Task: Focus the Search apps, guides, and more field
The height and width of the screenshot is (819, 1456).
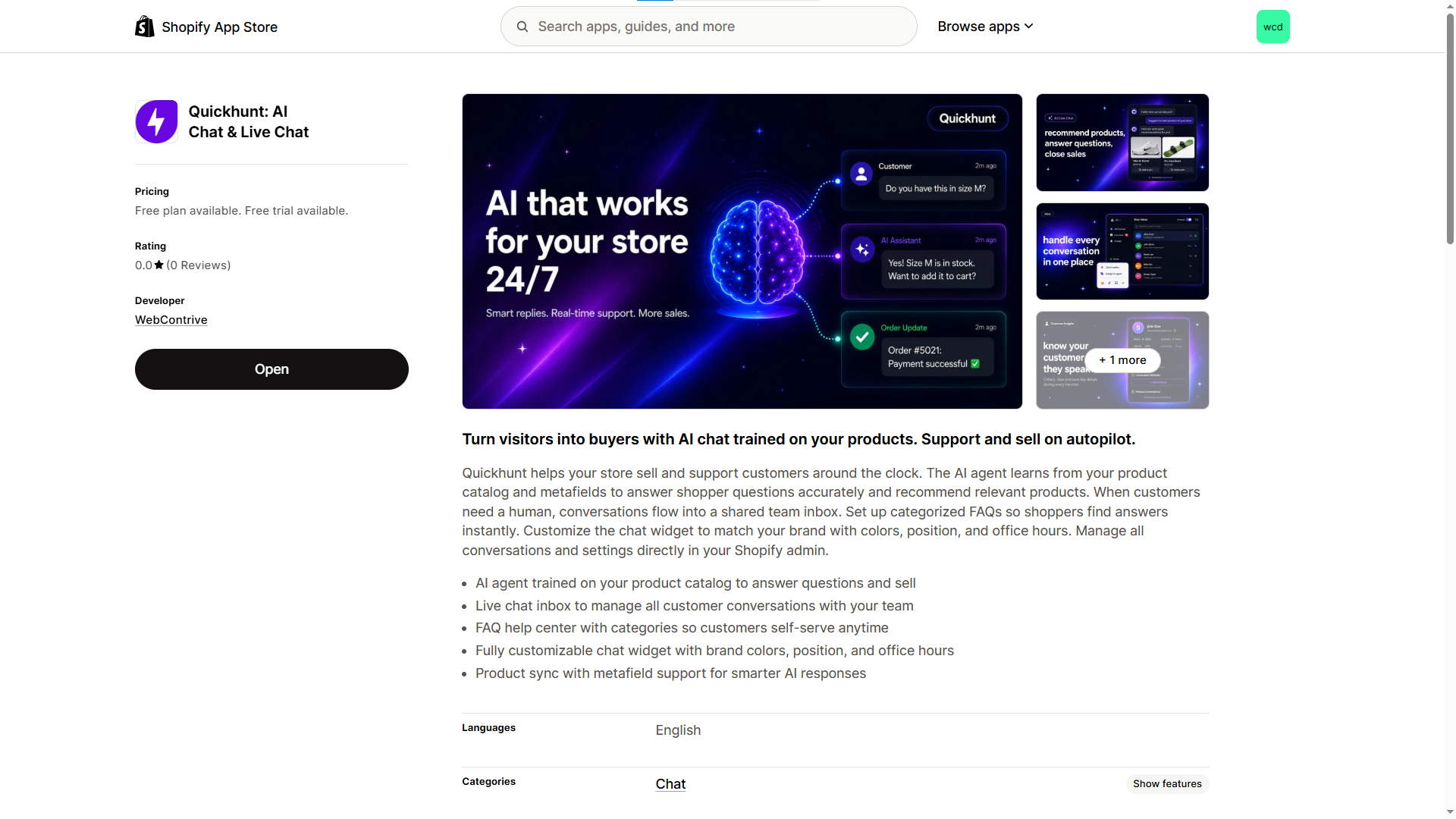Action: point(708,27)
